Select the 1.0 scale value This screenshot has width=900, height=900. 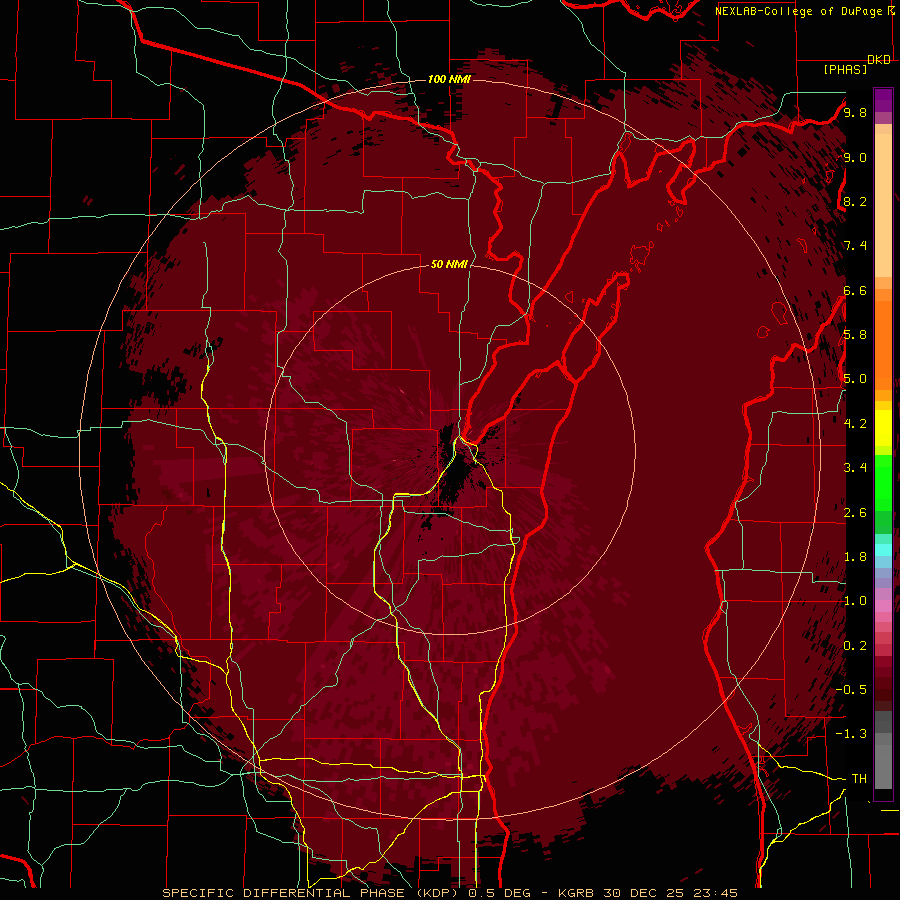(x=855, y=601)
